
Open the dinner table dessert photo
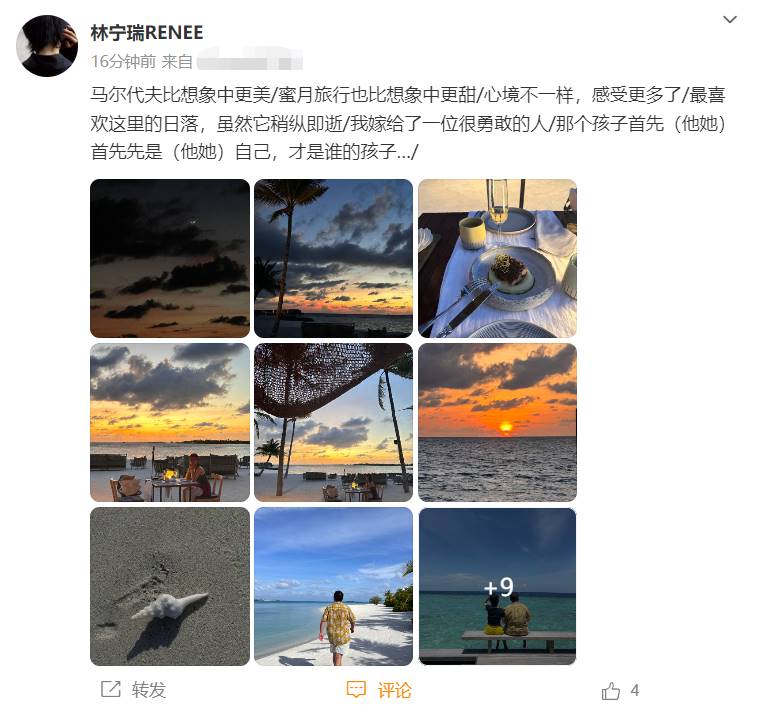[x=497, y=258]
